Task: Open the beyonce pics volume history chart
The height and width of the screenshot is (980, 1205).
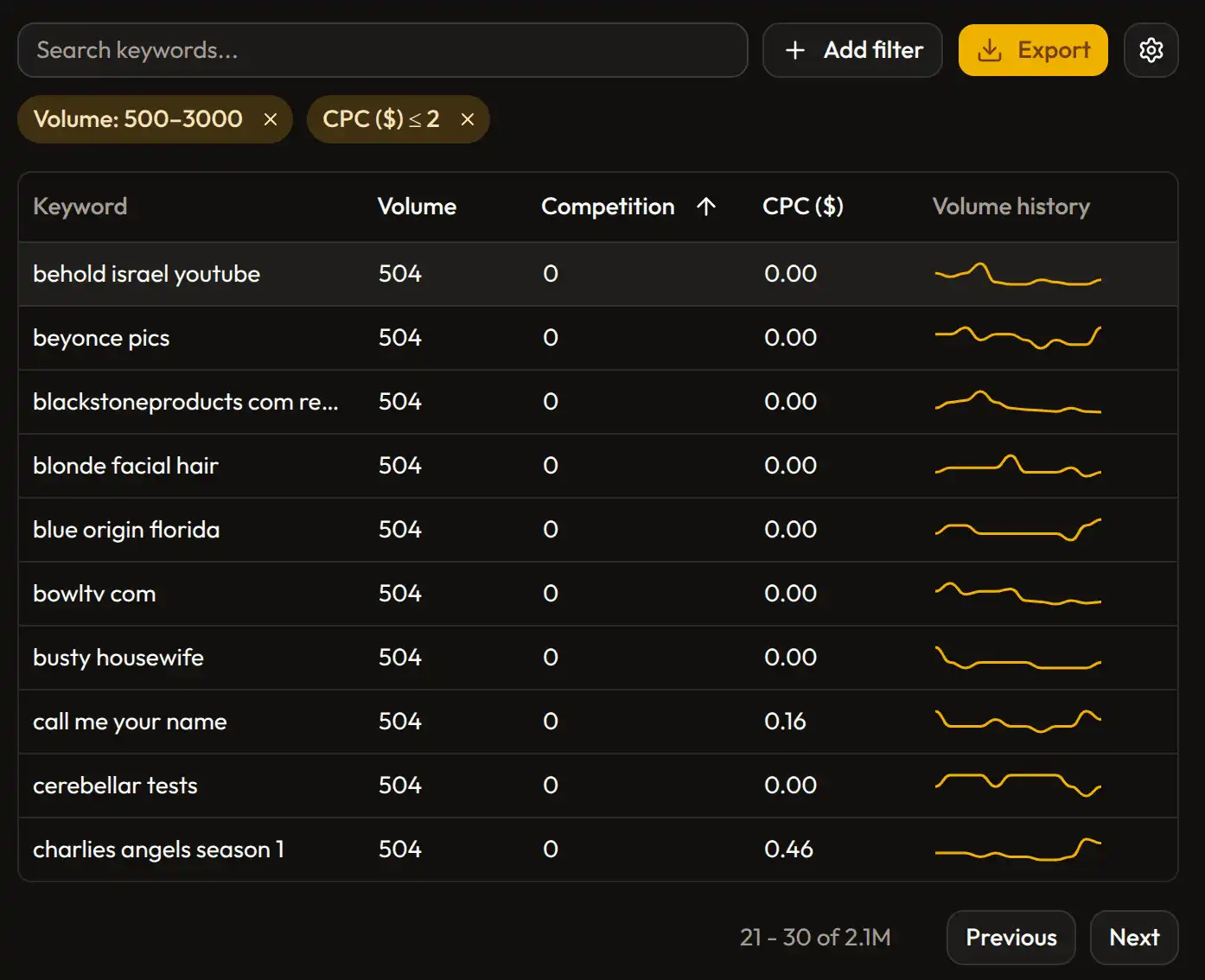Action: (1017, 338)
